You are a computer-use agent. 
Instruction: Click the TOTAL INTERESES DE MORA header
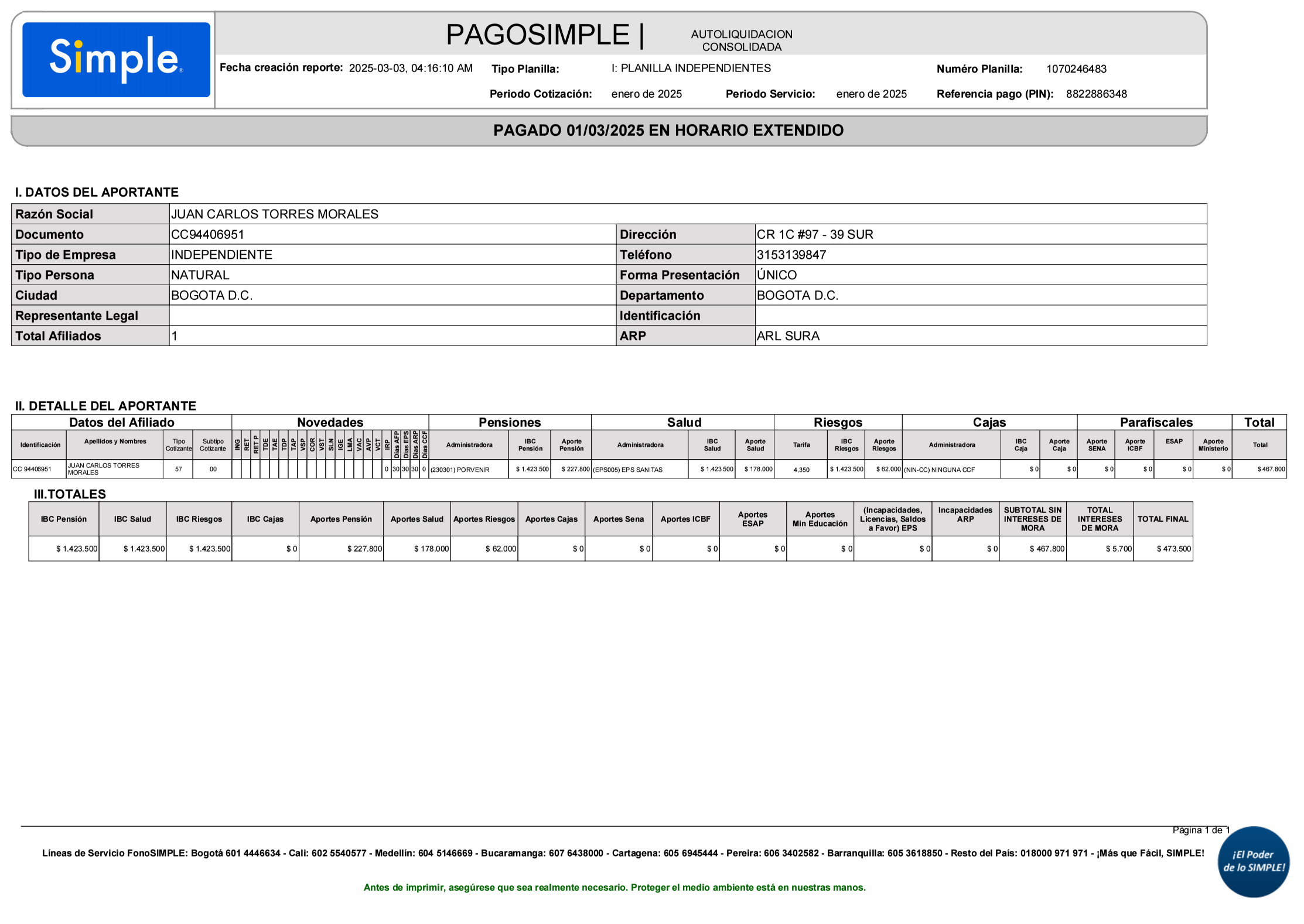pyautogui.click(x=1100, y=519)
